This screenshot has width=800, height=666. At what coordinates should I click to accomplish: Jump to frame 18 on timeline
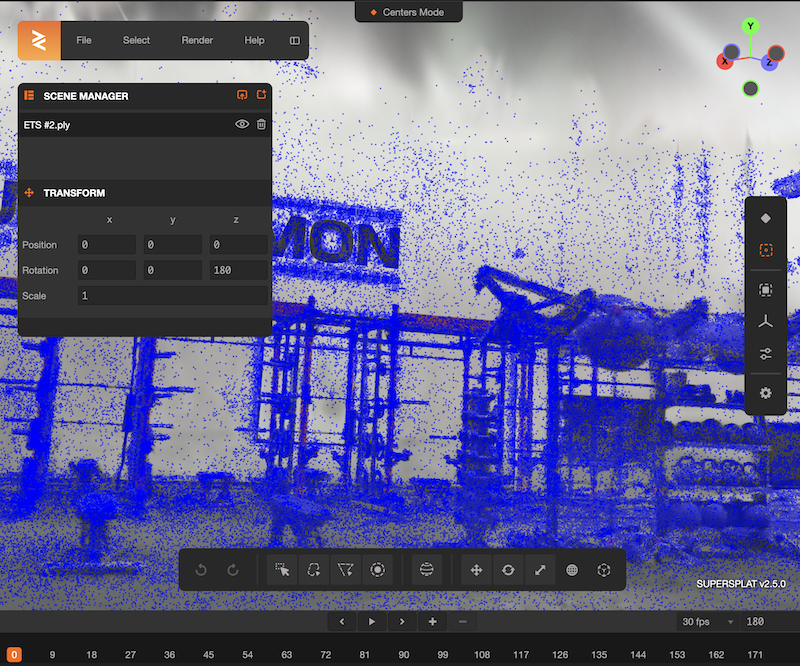click(x=92, y=655)
